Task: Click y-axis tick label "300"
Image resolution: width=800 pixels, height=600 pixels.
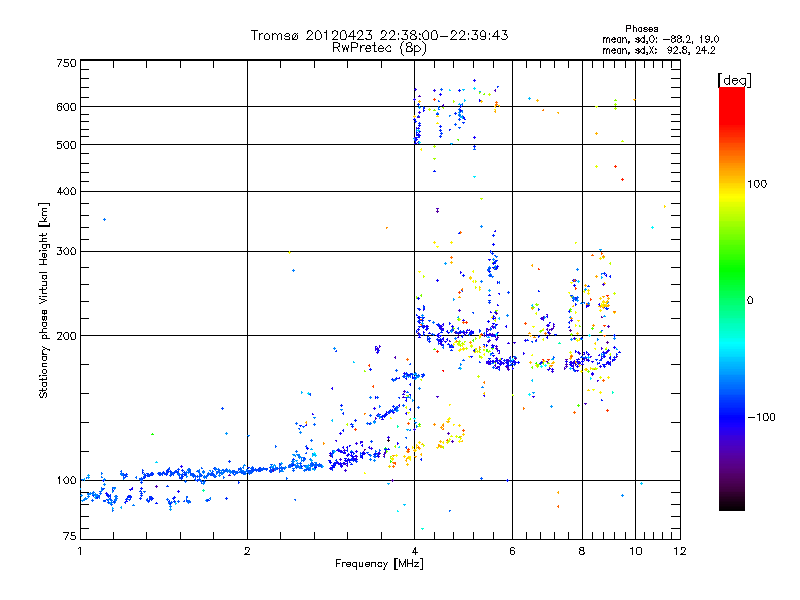Action: [x=67, y=251]
